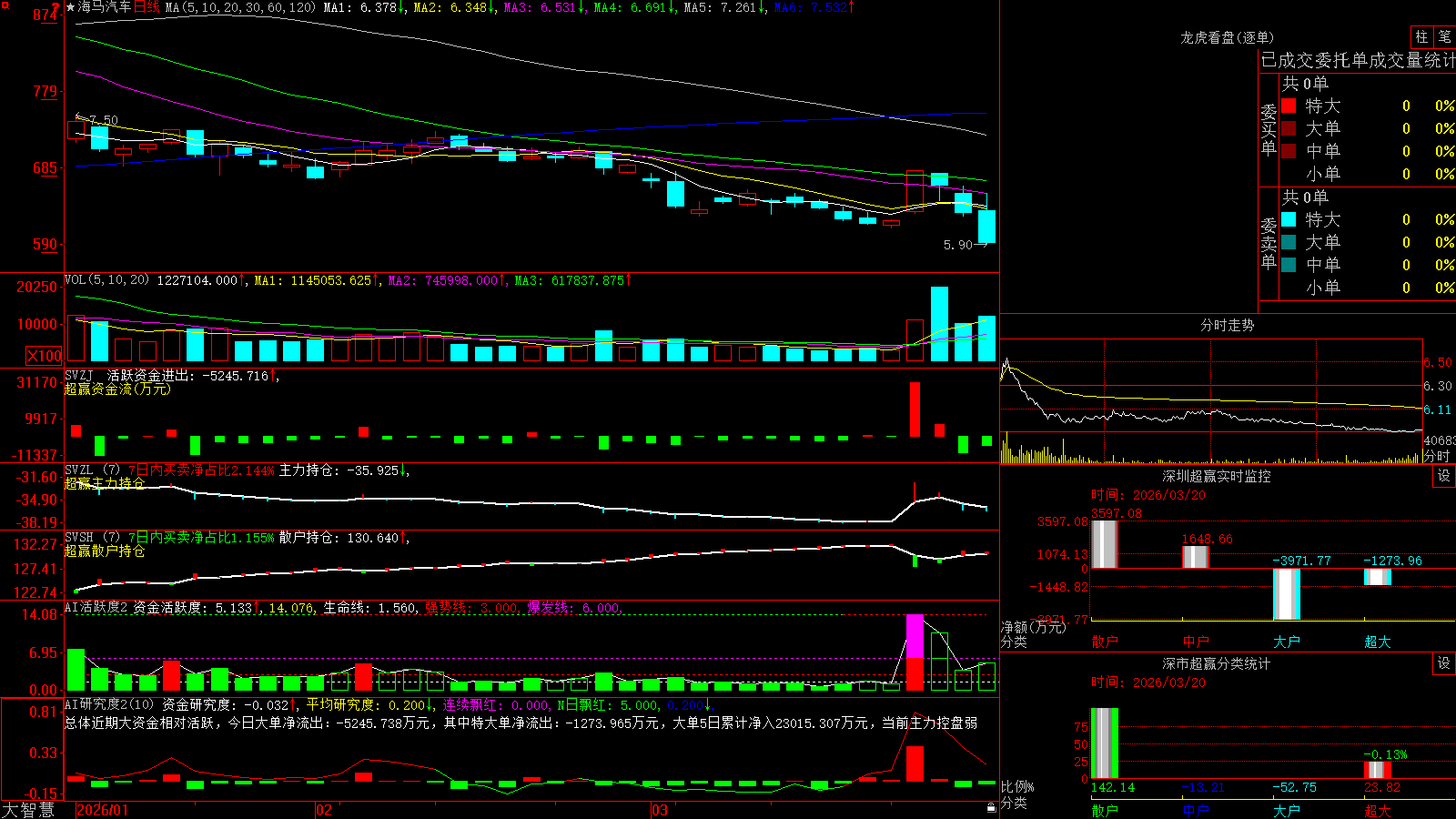Click the teal 大单 sell-order swatch
The height and width of the screenshot is (819, 1456).
coord(1289,242)
